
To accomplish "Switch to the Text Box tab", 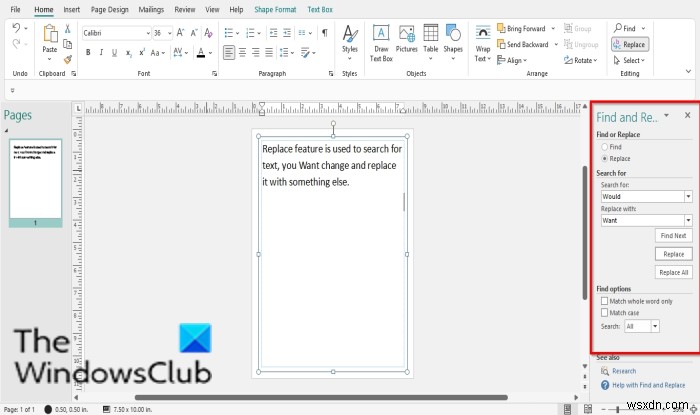I will [320, 9].
